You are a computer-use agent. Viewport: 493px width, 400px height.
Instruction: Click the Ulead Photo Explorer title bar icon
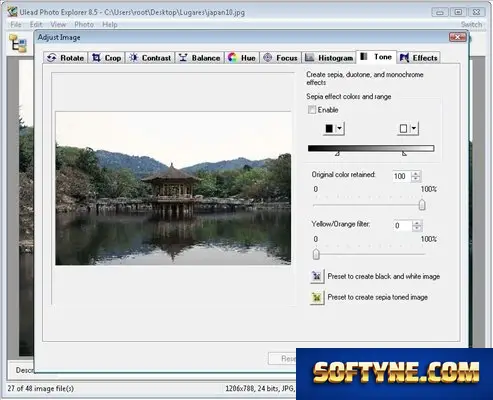[12, 12]
